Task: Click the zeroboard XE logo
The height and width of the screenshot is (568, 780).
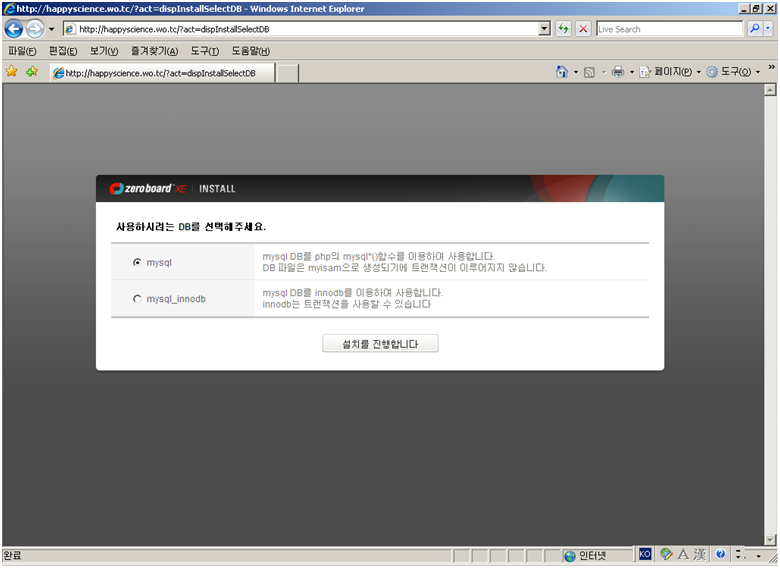Action: [148, 189]
